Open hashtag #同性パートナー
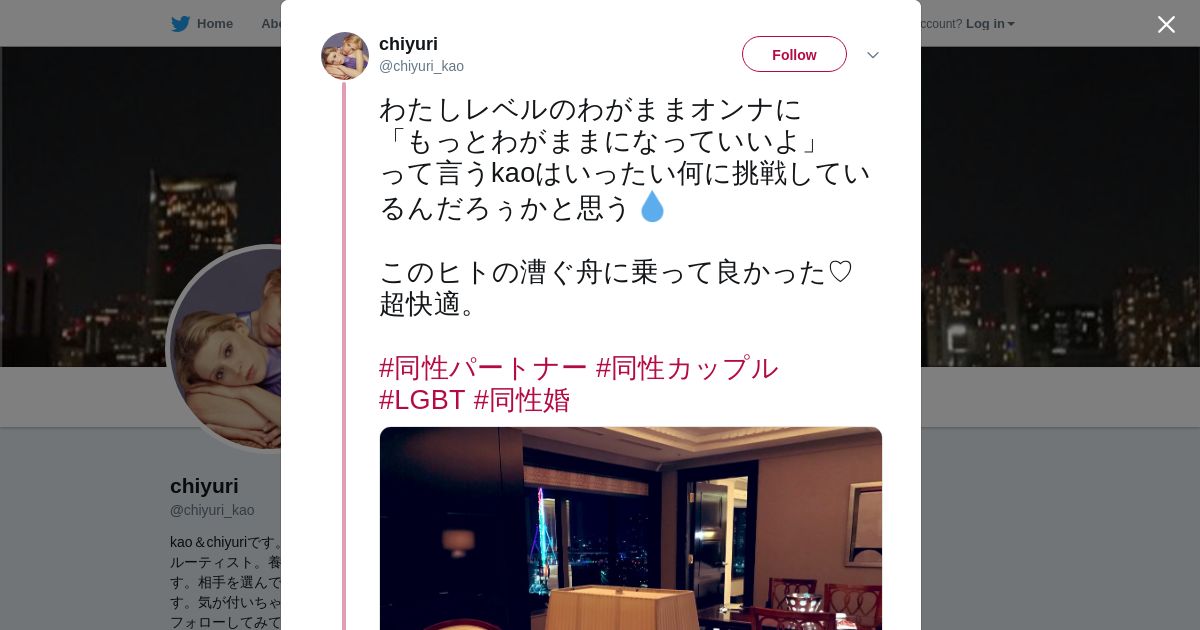 coord(483,368)
